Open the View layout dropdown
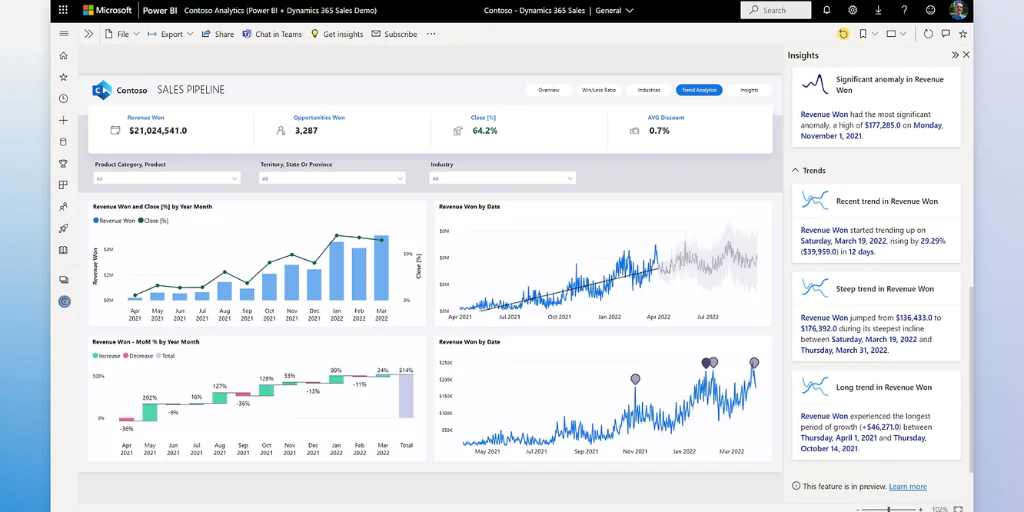Image resolution: width=1024 pixels, height=512 pixels. coord(896,34)
